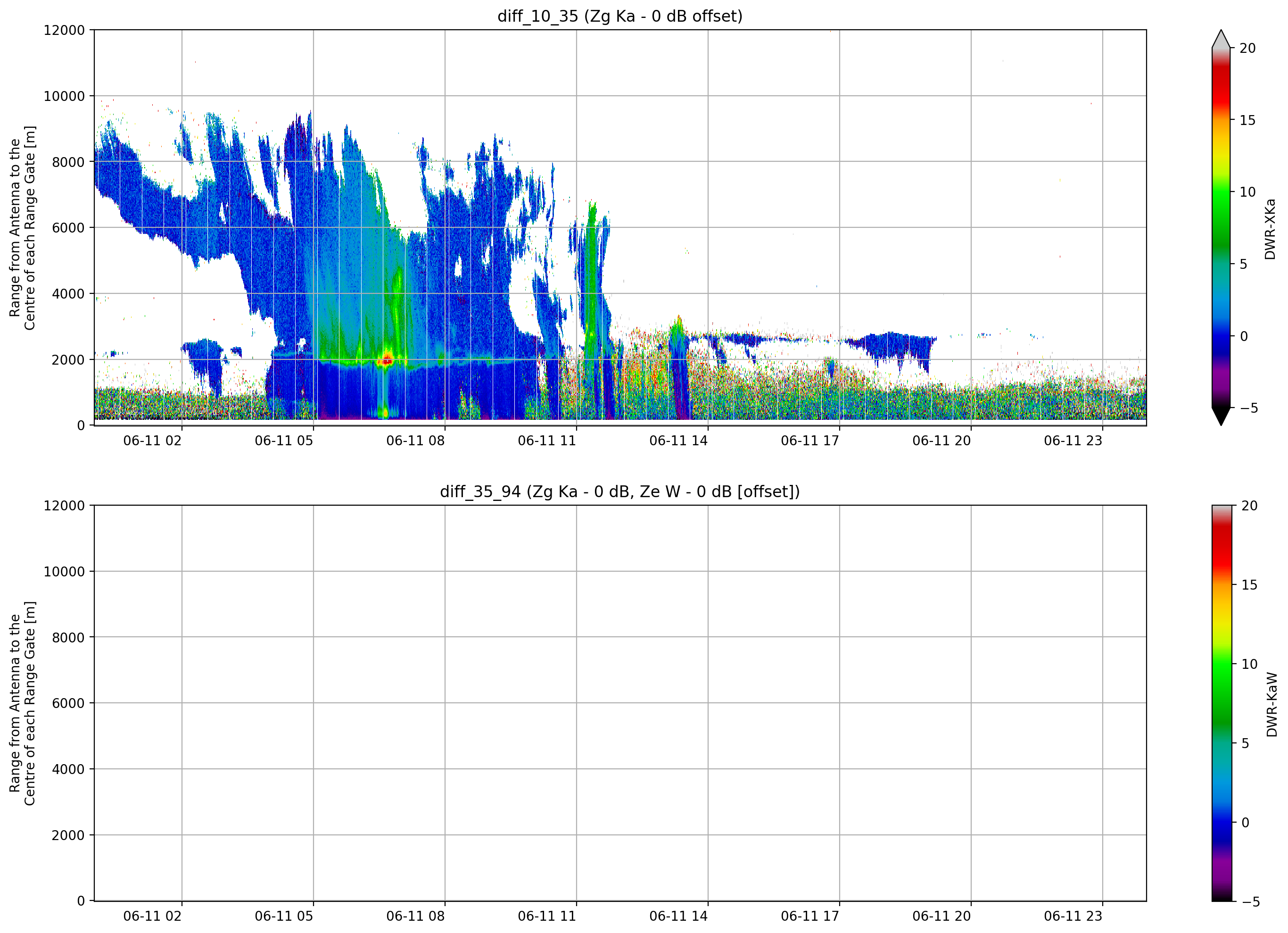This screenshot has width=1288, height=933.
Task: Click the bottom plot's y-axis range title
Action: tap(22, 703)
